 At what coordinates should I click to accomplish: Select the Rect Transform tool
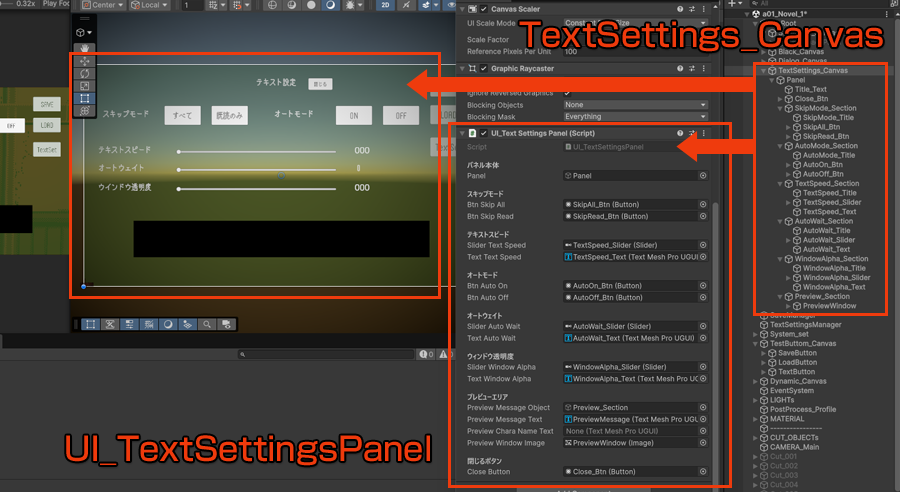[x=85, y=99]
